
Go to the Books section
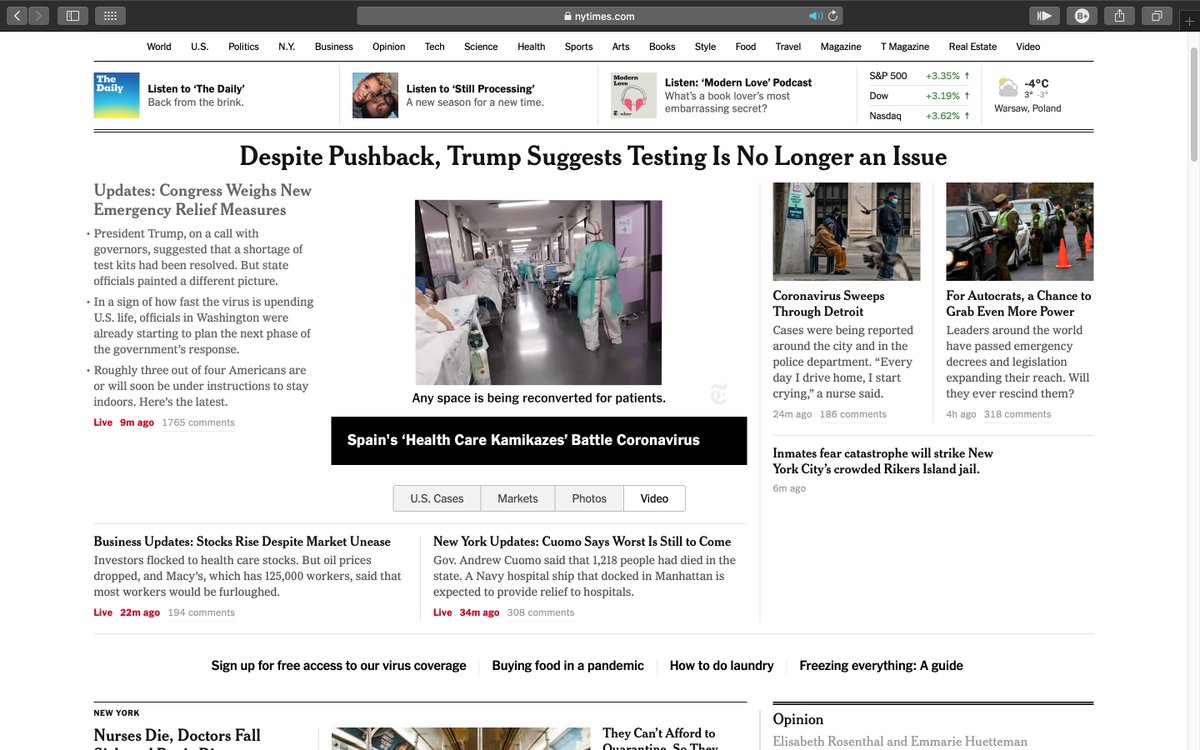click(662, 46)
